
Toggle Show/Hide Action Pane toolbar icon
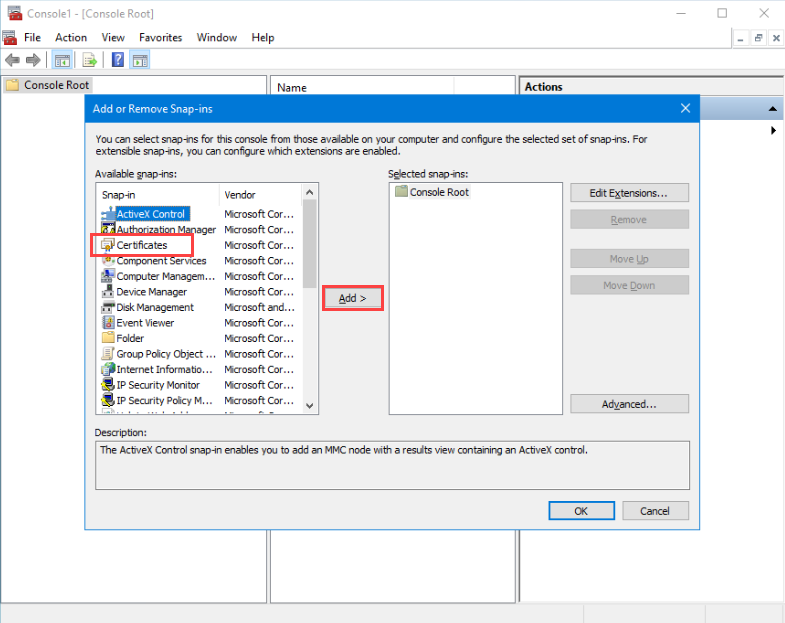(140, 61)
